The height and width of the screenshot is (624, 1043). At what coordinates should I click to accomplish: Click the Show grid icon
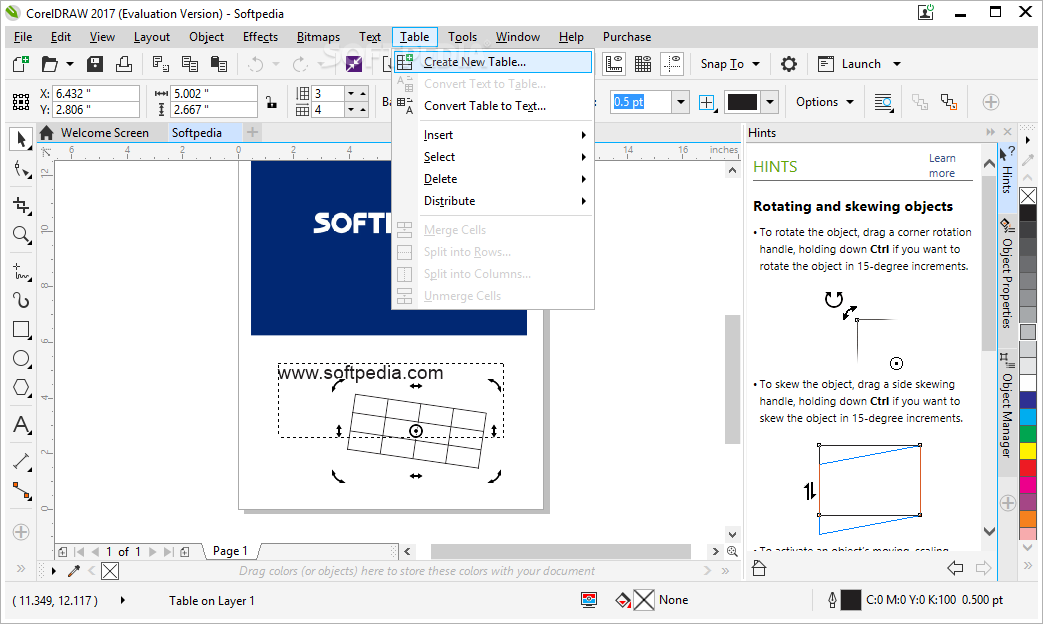tap(643, 64)
